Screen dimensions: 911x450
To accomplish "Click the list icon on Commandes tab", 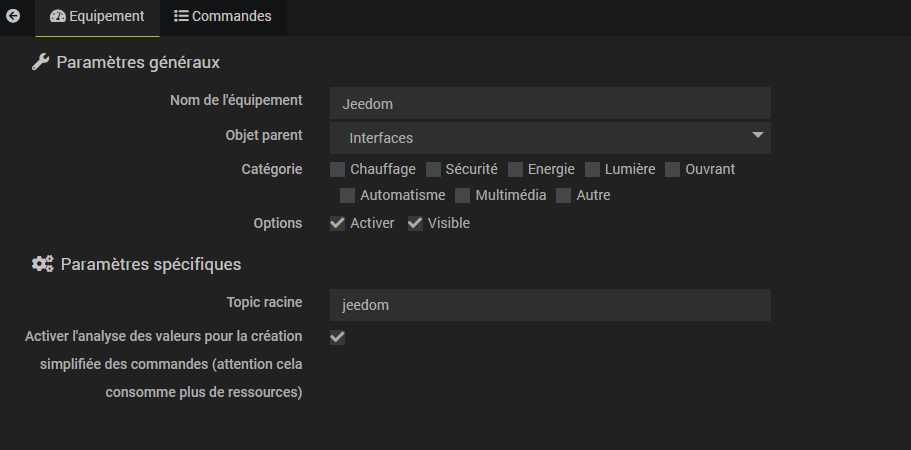I will click(181, 16).
